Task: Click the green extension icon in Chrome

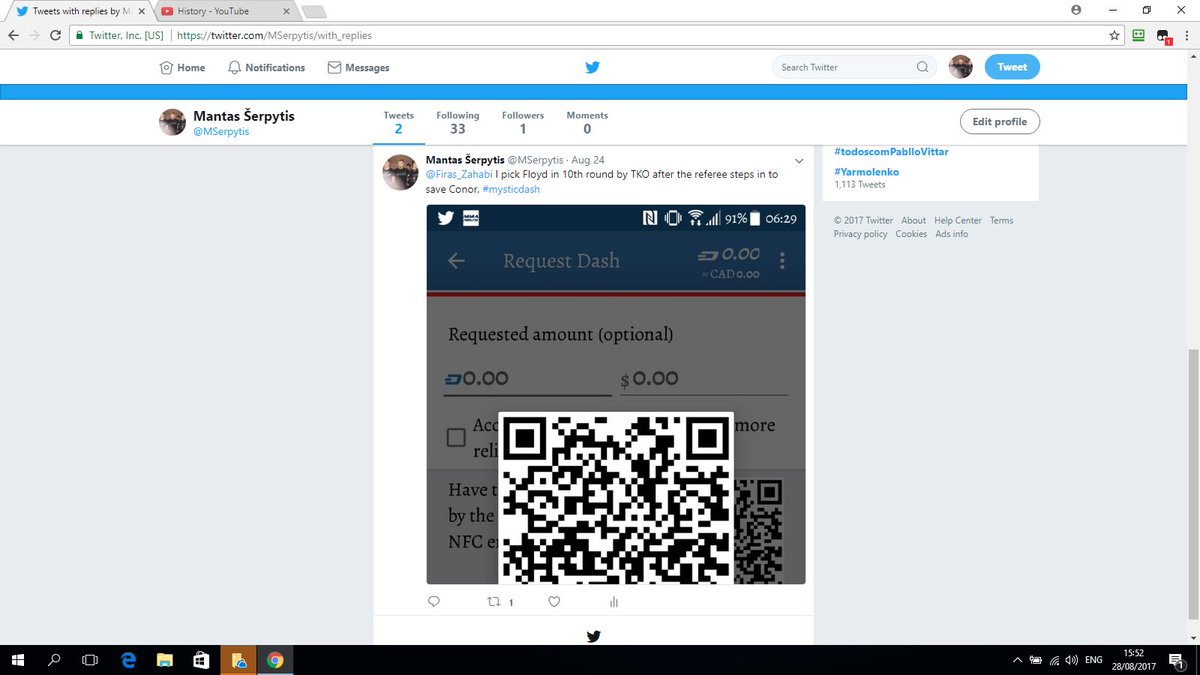Action: [1138, 34]
